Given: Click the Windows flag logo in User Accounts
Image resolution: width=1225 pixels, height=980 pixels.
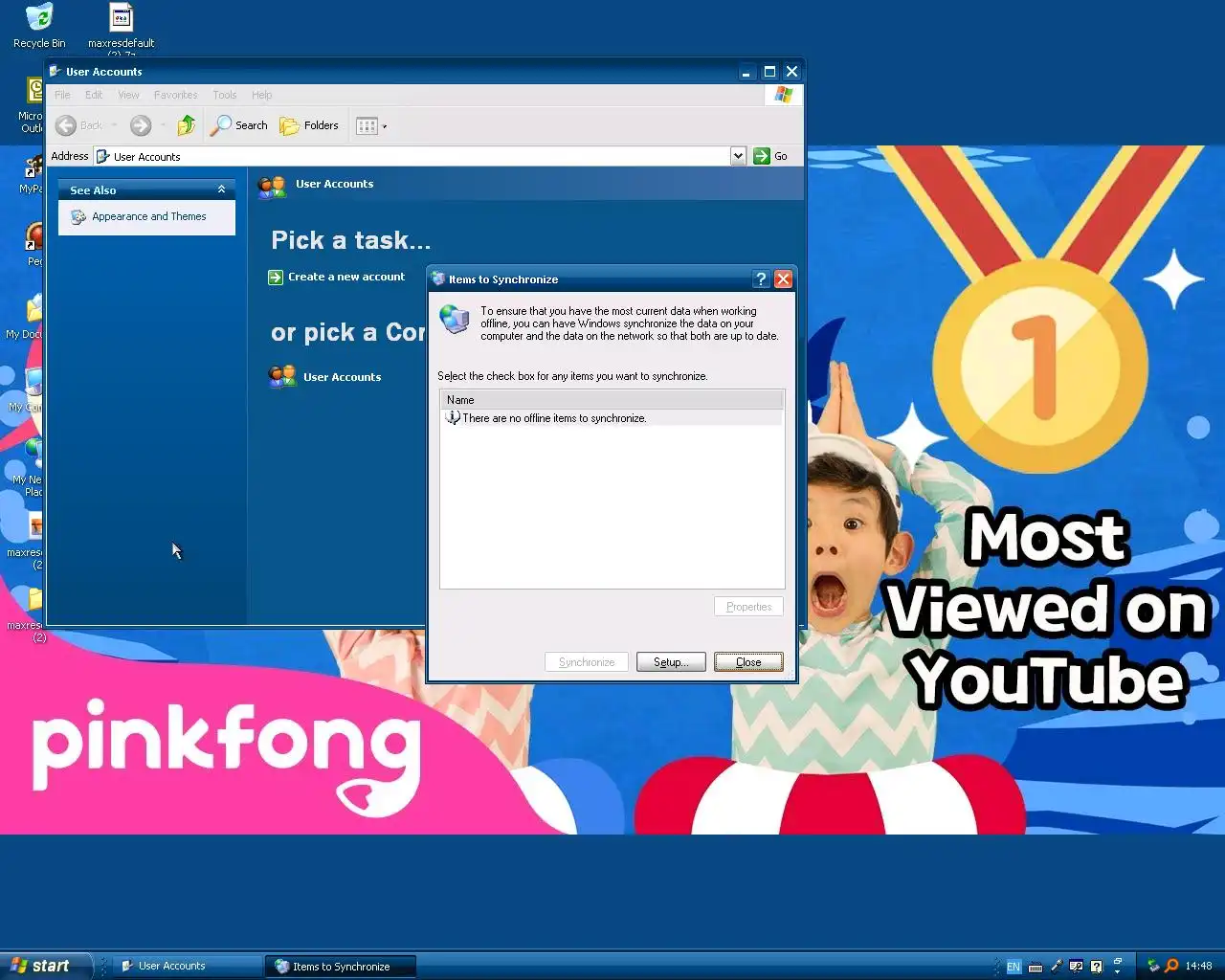Looking at the screenshot, I should (x=784, y=95).
